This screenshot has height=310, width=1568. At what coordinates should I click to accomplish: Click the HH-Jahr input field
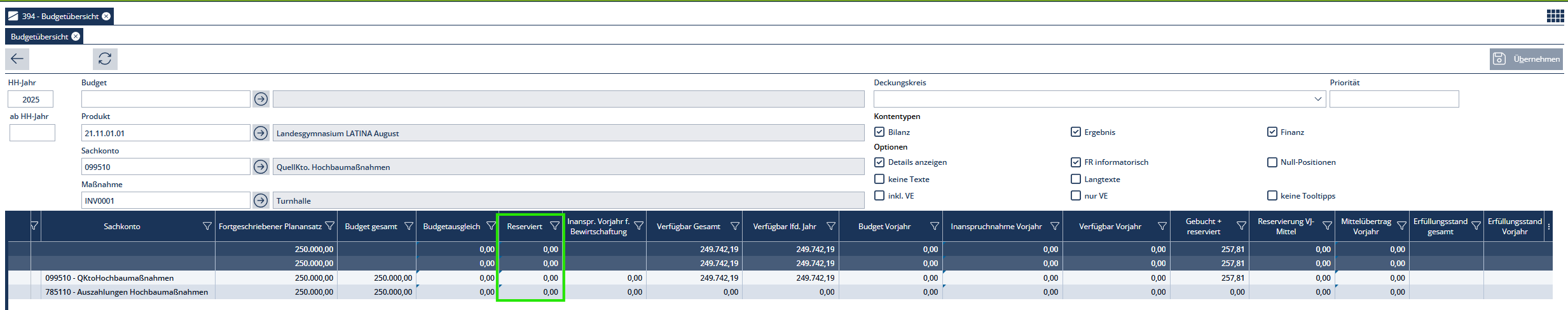click(x=31, y=99)
